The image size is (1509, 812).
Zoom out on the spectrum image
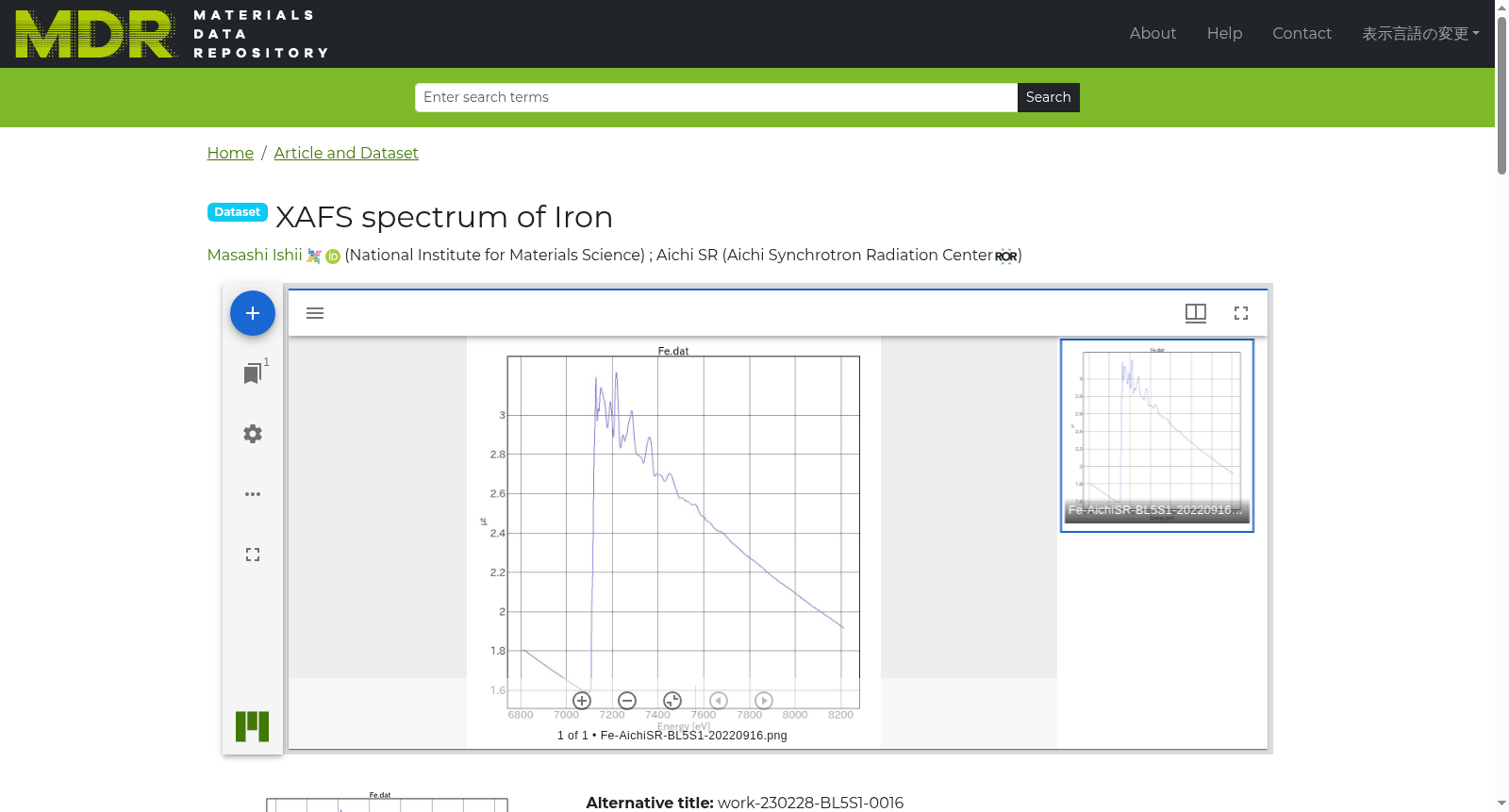(627, 701)
